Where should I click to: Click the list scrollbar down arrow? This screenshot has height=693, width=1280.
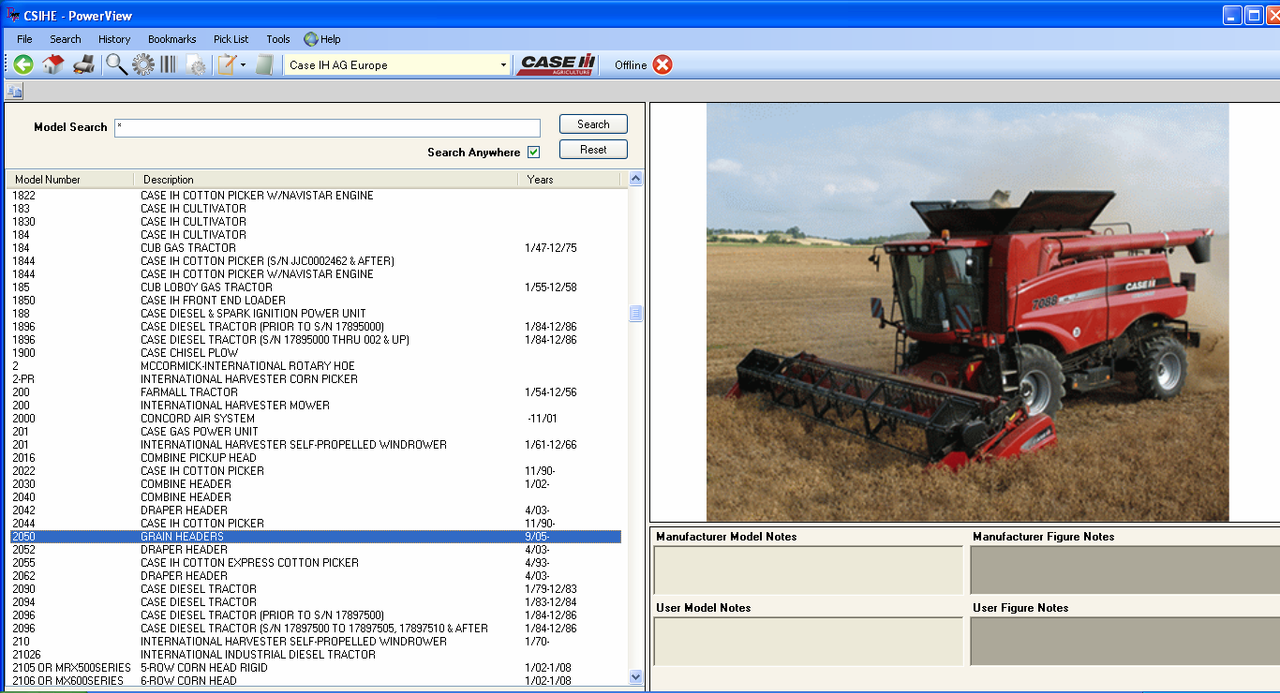[636, 677]
